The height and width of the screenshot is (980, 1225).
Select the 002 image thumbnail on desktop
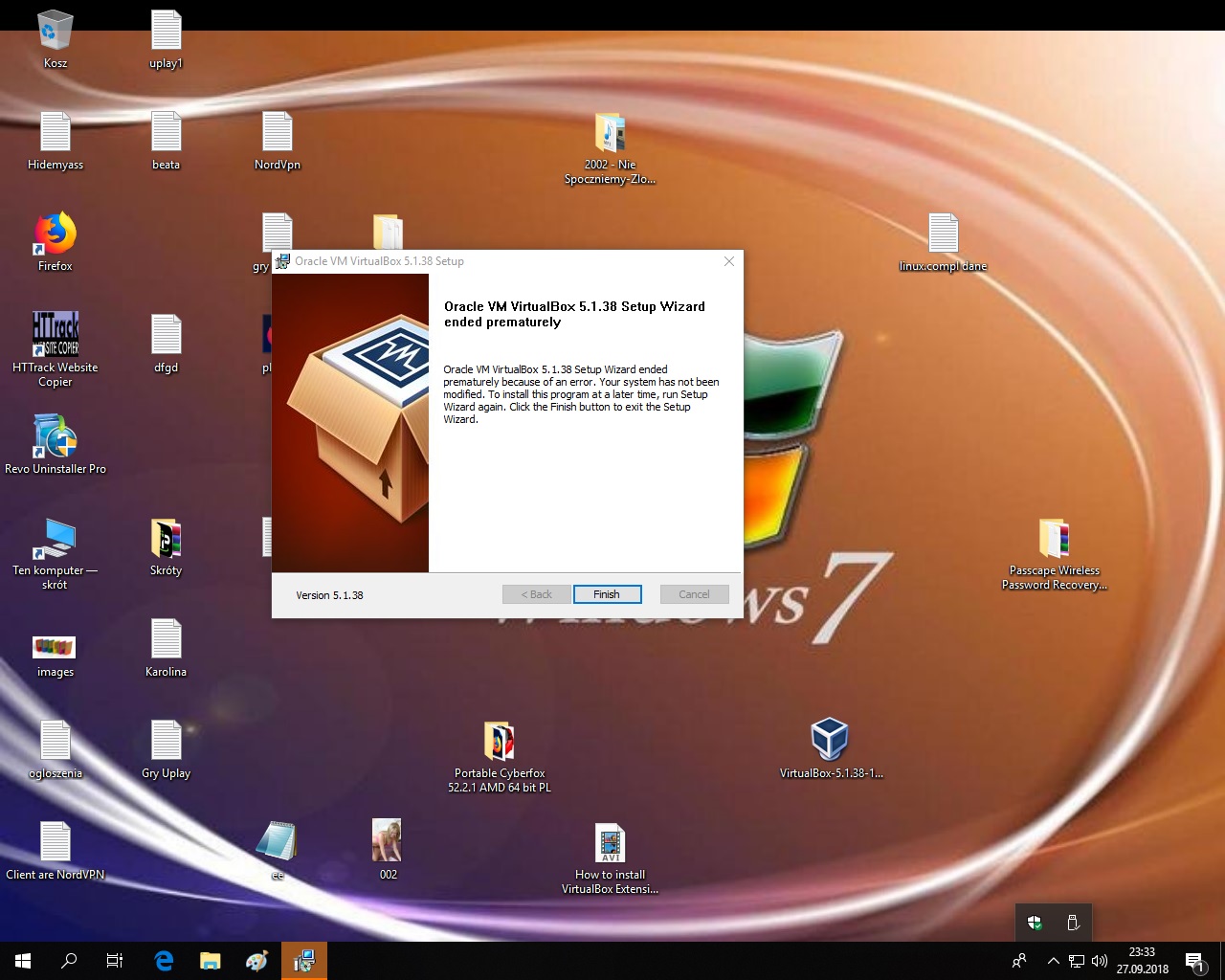[x=388, y=841]
